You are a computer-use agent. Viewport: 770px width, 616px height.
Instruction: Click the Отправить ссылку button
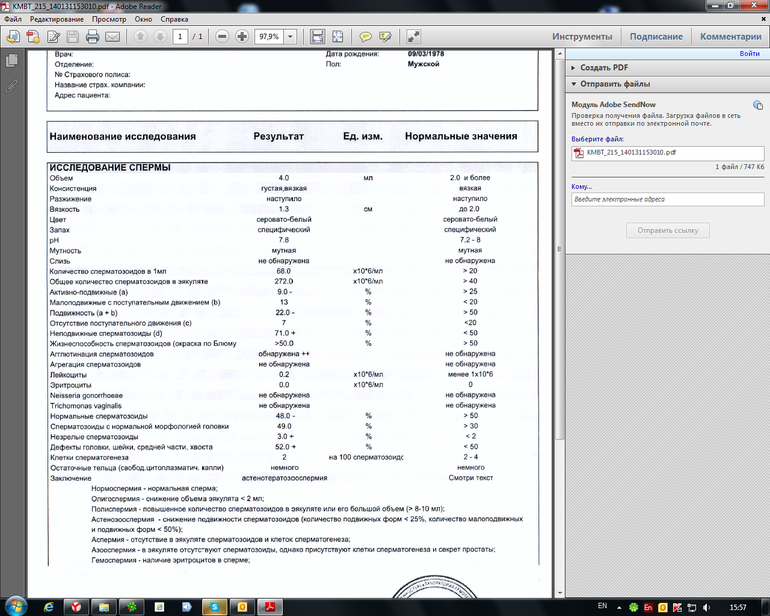[x=667, y=230]
